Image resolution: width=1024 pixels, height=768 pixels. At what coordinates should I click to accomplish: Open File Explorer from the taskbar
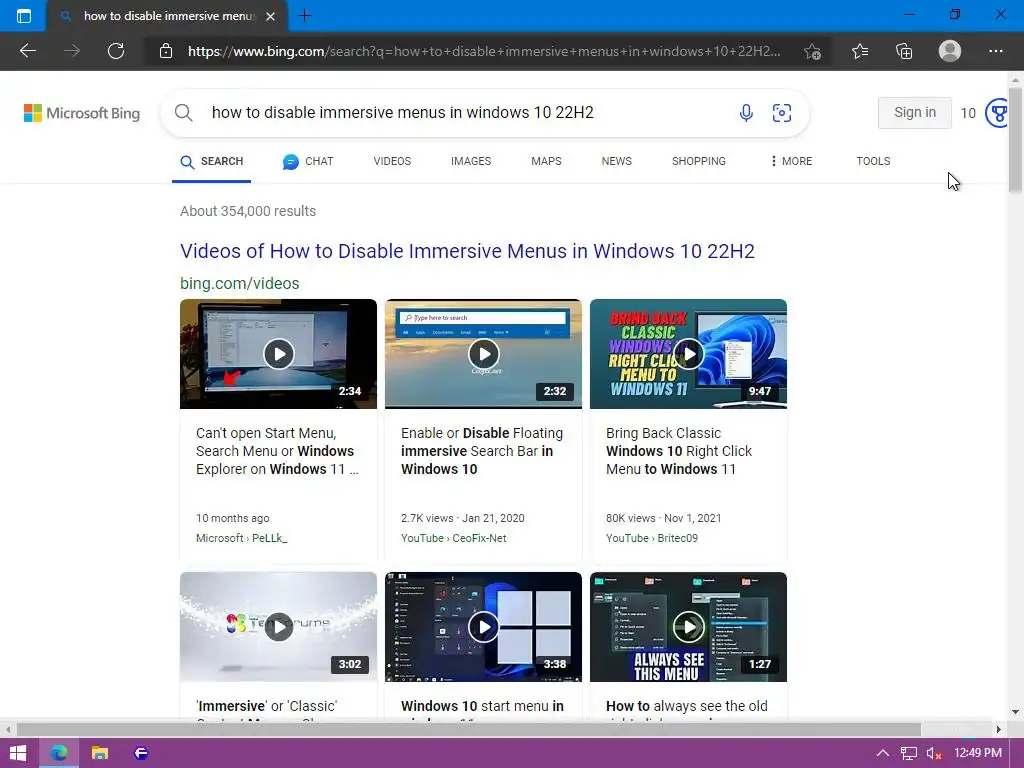99,753
